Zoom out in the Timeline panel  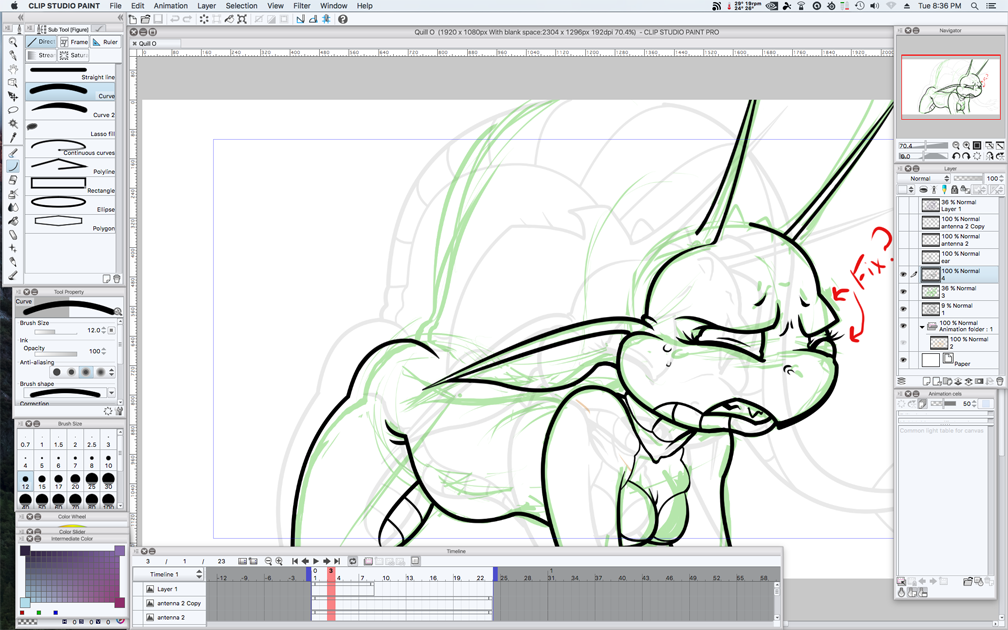click(x=268, y=562)
